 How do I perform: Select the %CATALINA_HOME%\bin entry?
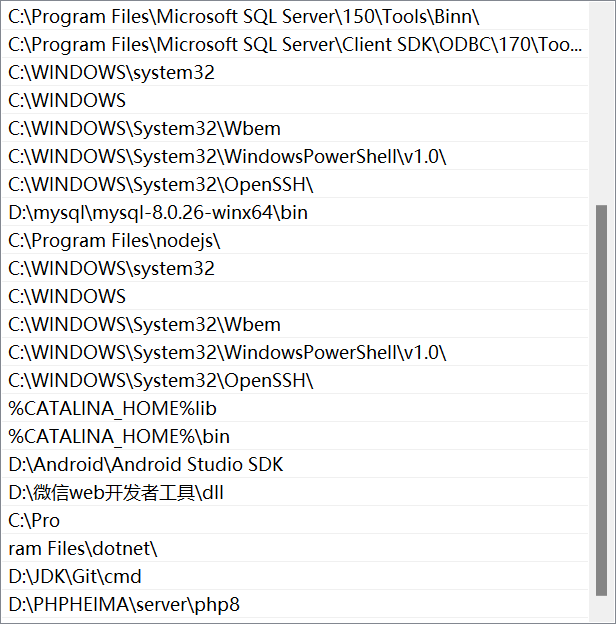tap(295, 436)
